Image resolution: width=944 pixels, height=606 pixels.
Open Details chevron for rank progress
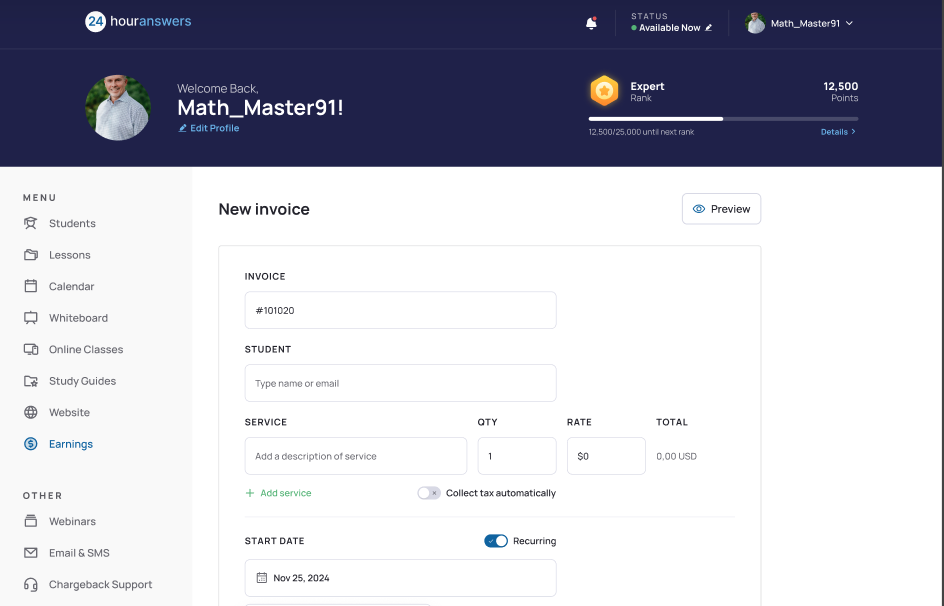(853, 132)
